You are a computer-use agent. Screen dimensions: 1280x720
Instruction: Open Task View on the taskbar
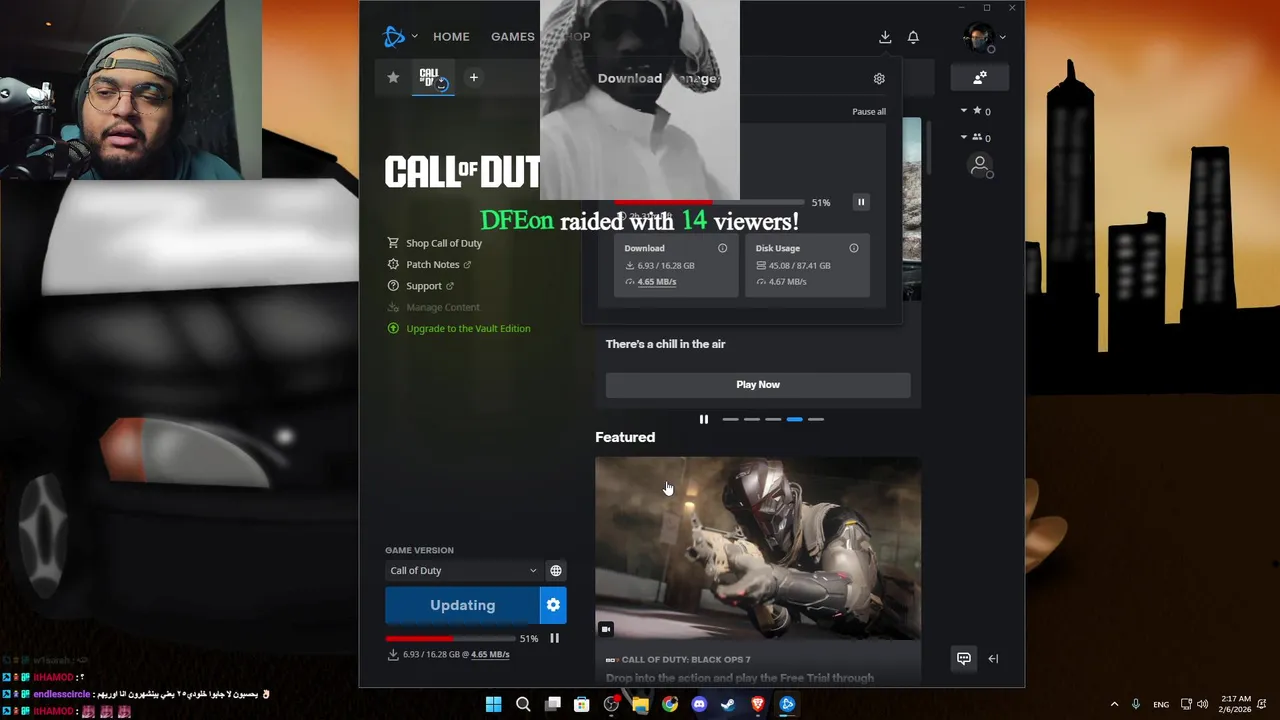pos(552,704)
